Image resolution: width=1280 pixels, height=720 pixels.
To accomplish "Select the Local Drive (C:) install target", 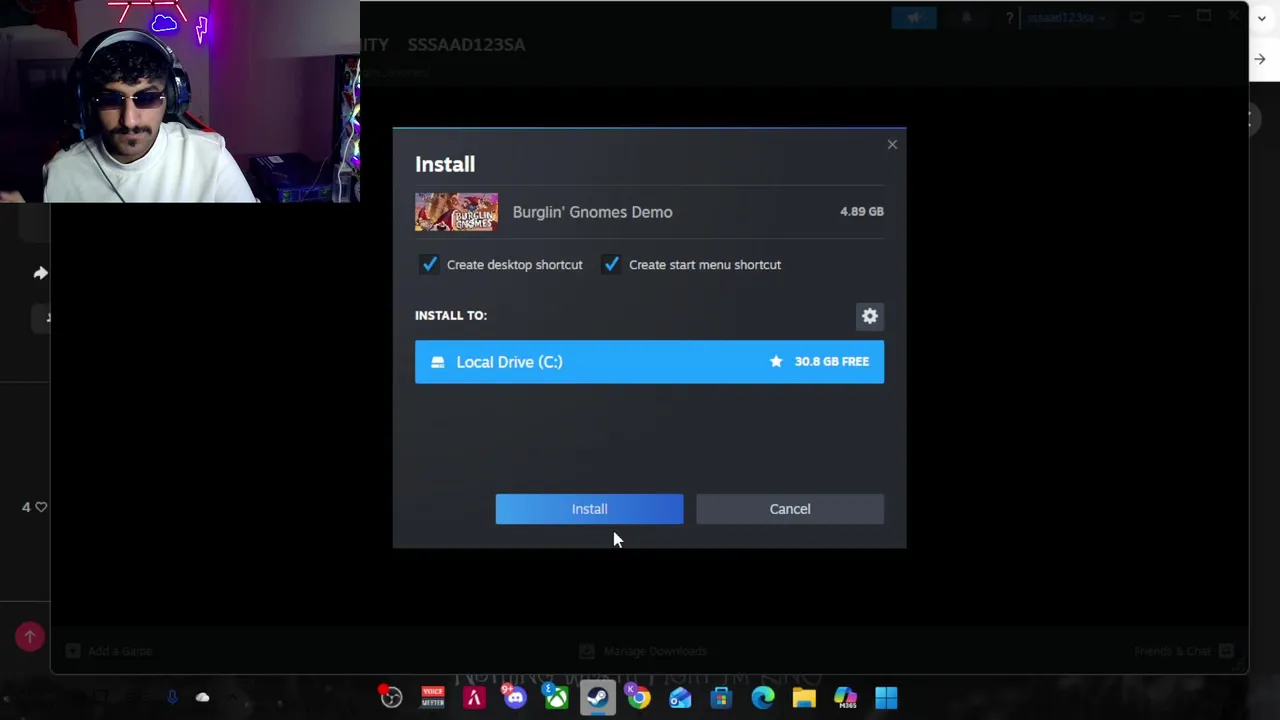I will 649,362.
